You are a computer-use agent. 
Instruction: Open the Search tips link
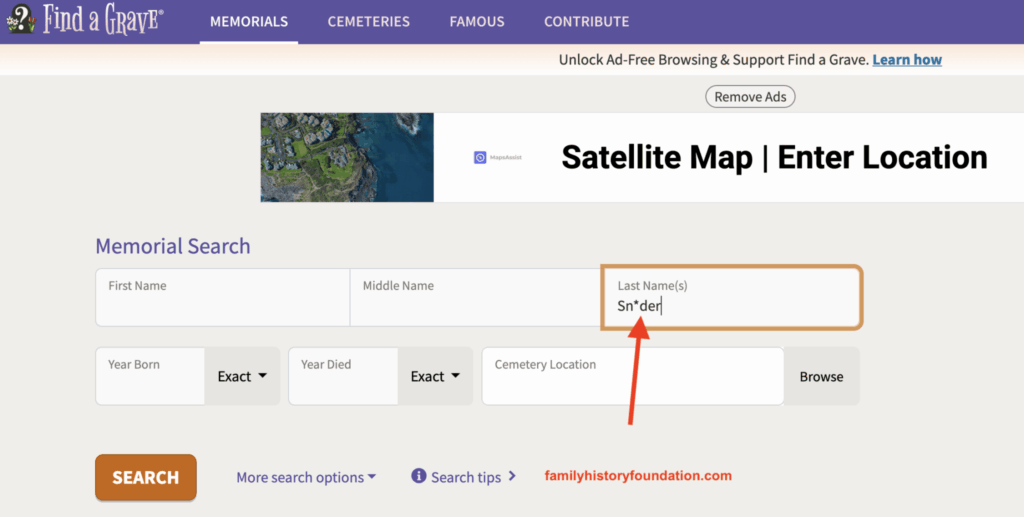[x=466, y=477]
